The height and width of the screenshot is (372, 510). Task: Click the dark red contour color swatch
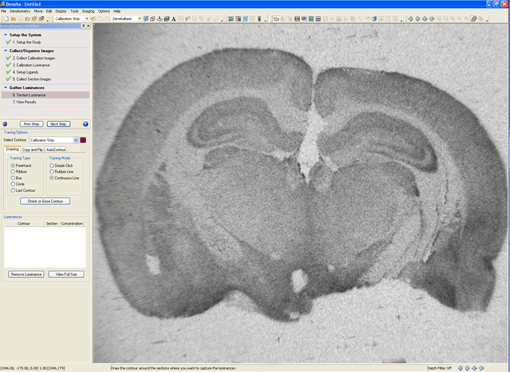83,140
